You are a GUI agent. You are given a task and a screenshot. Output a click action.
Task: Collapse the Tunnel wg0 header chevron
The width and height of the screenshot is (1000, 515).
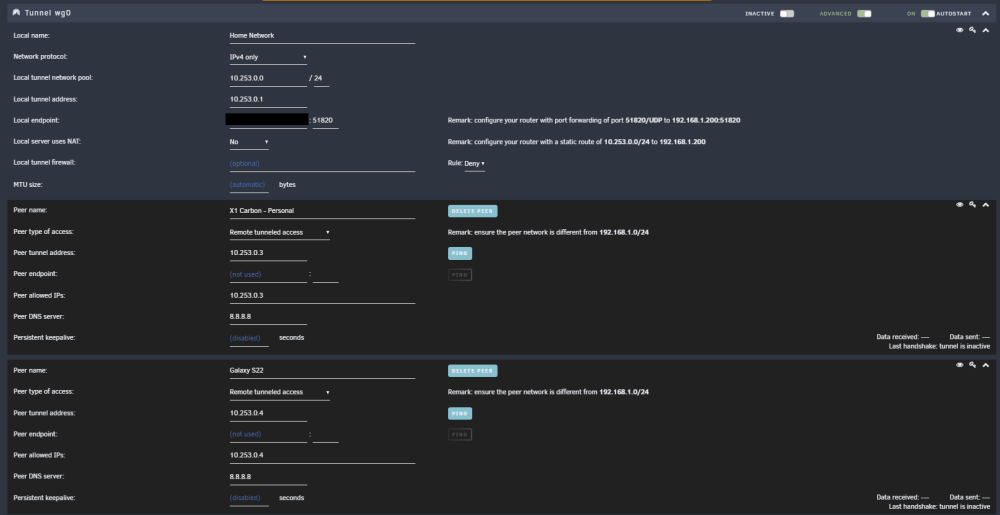click(985, 13)
